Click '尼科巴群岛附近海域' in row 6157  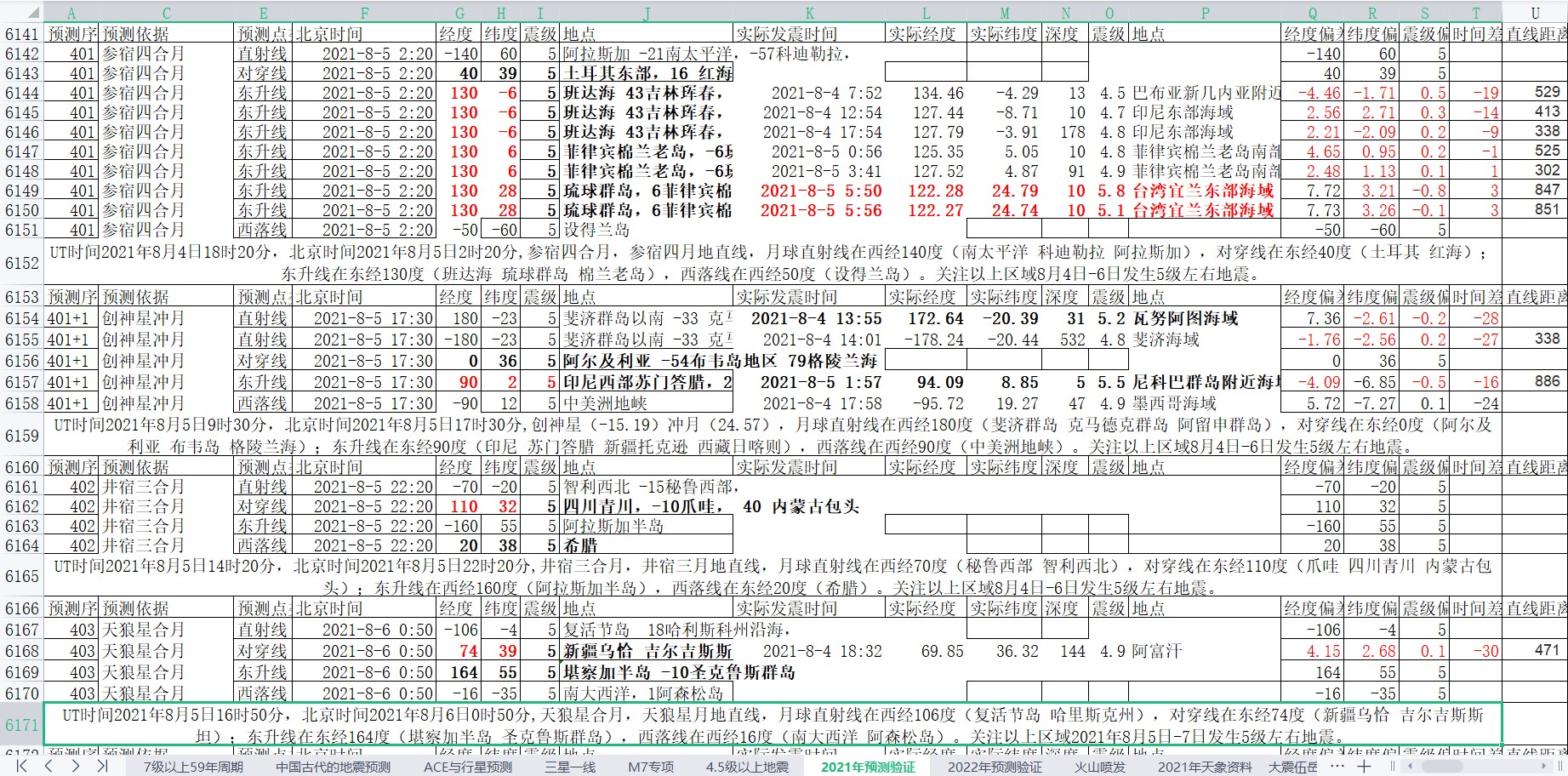(x=1206, y=382)
